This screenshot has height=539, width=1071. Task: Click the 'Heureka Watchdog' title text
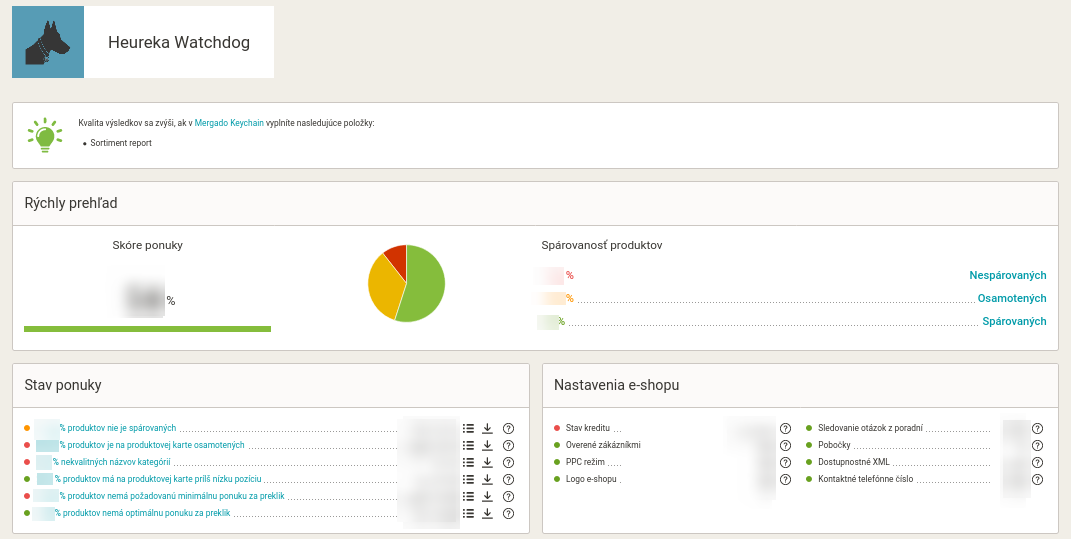(179, 42)
